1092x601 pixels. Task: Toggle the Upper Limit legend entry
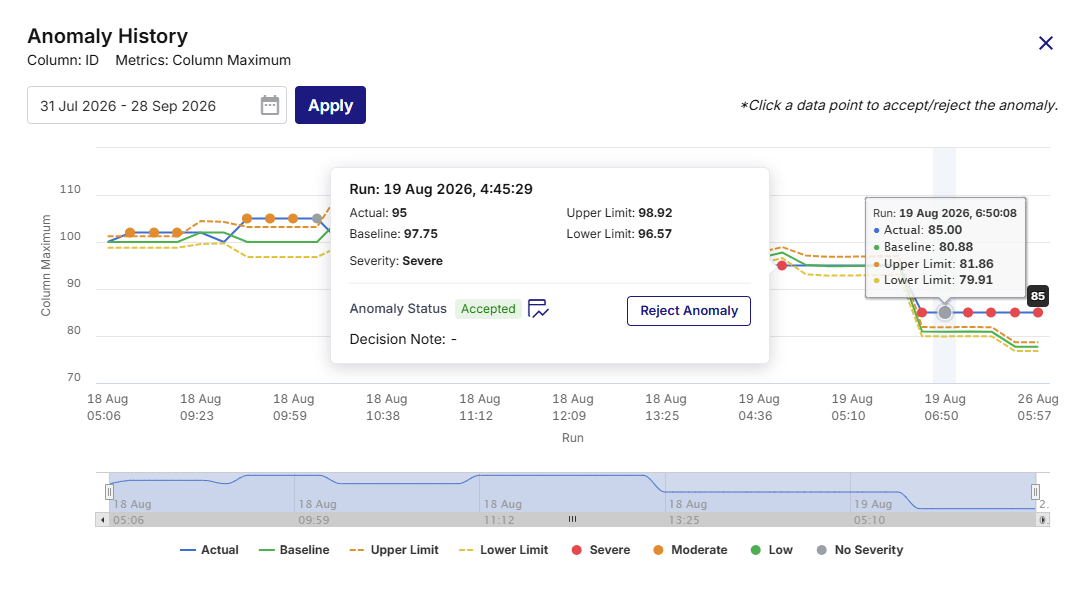point(394,549)
